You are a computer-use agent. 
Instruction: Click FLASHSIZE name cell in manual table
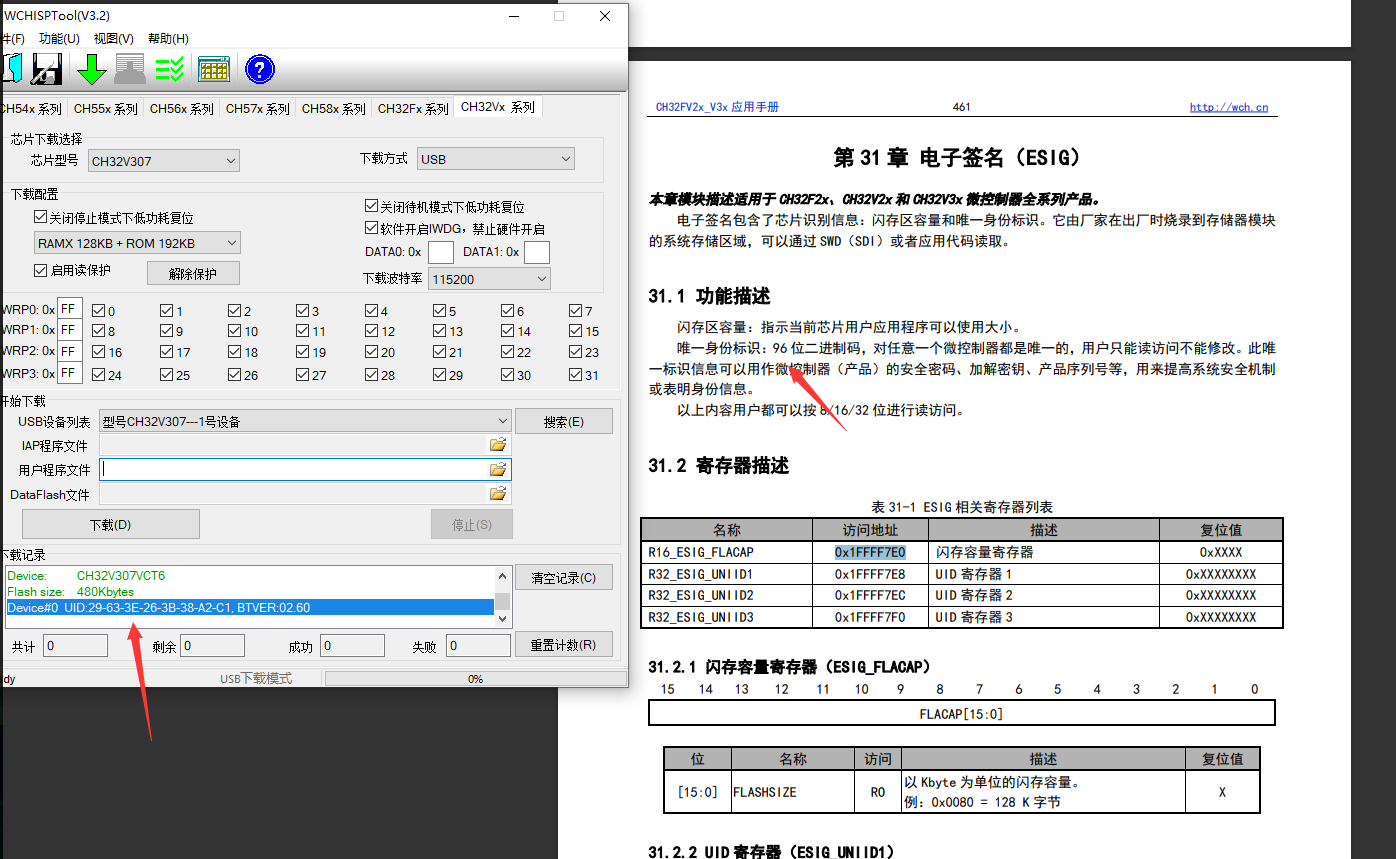pyautogui.click(x=792, y=791)
